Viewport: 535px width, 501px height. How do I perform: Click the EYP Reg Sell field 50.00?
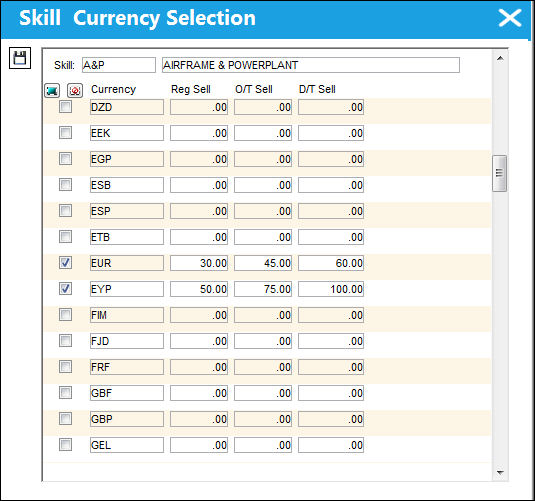(x=199, y=289)
